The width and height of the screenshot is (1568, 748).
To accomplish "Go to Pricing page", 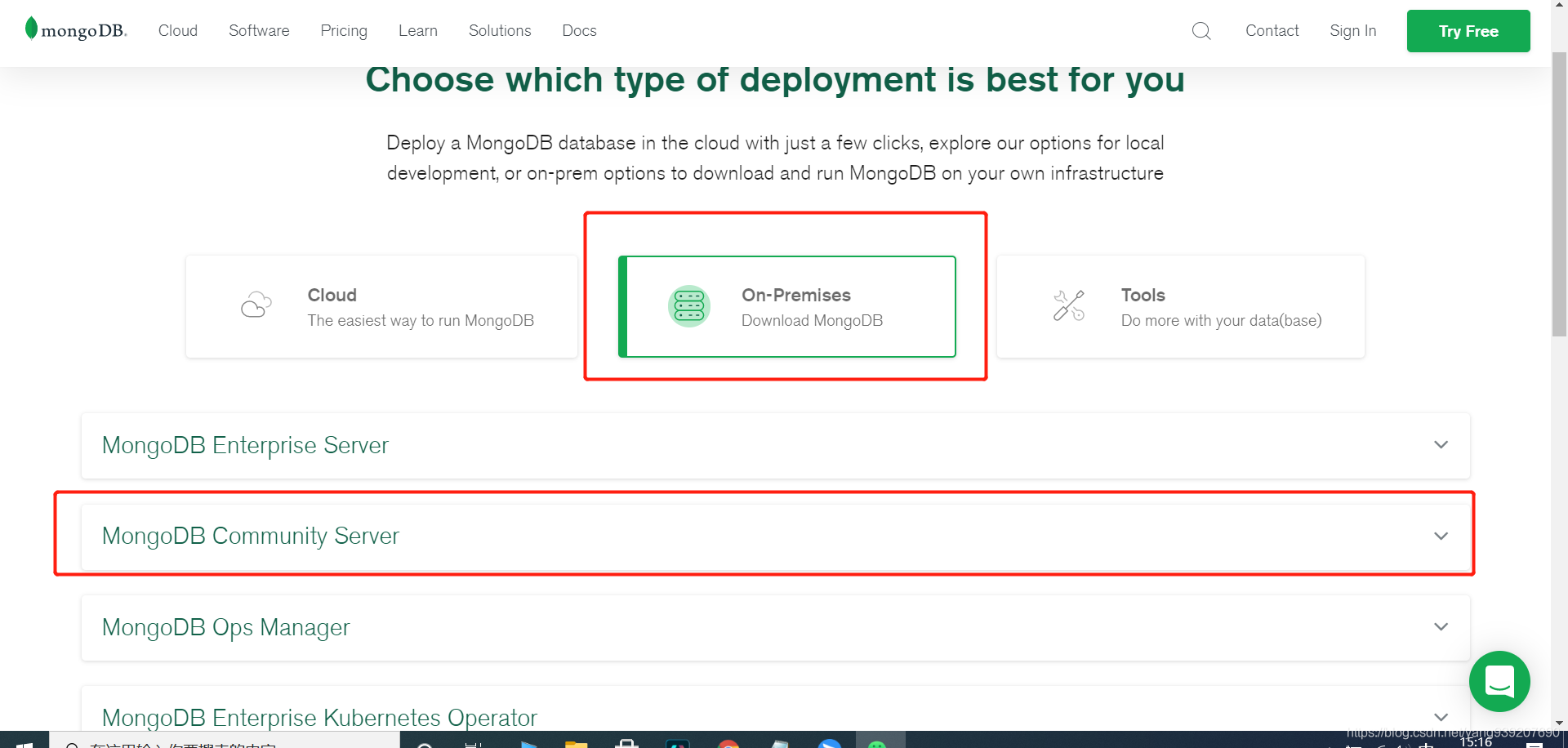I will pyautogui.click(x=344, y=31).
